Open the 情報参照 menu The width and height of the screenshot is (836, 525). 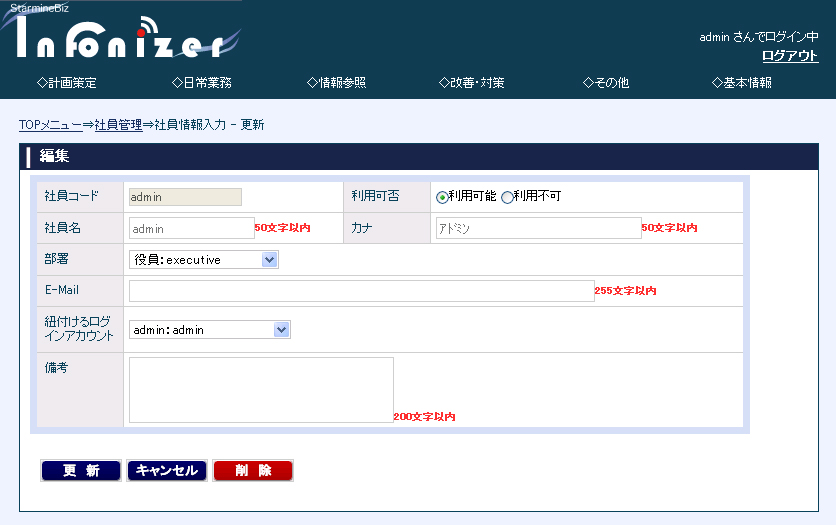(336, 83)
